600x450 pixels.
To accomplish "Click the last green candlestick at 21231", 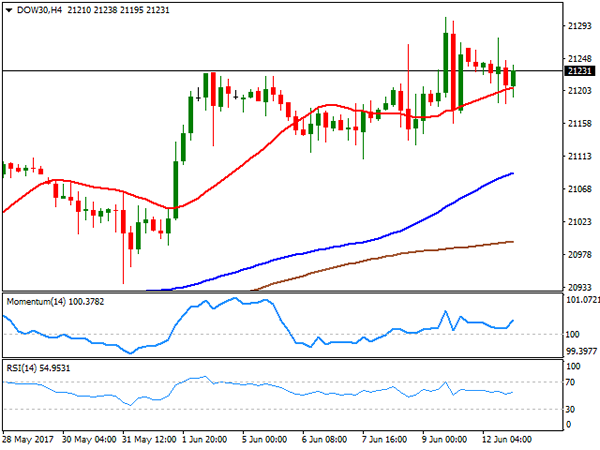I will pyautogui.click(x=513, y=78).
